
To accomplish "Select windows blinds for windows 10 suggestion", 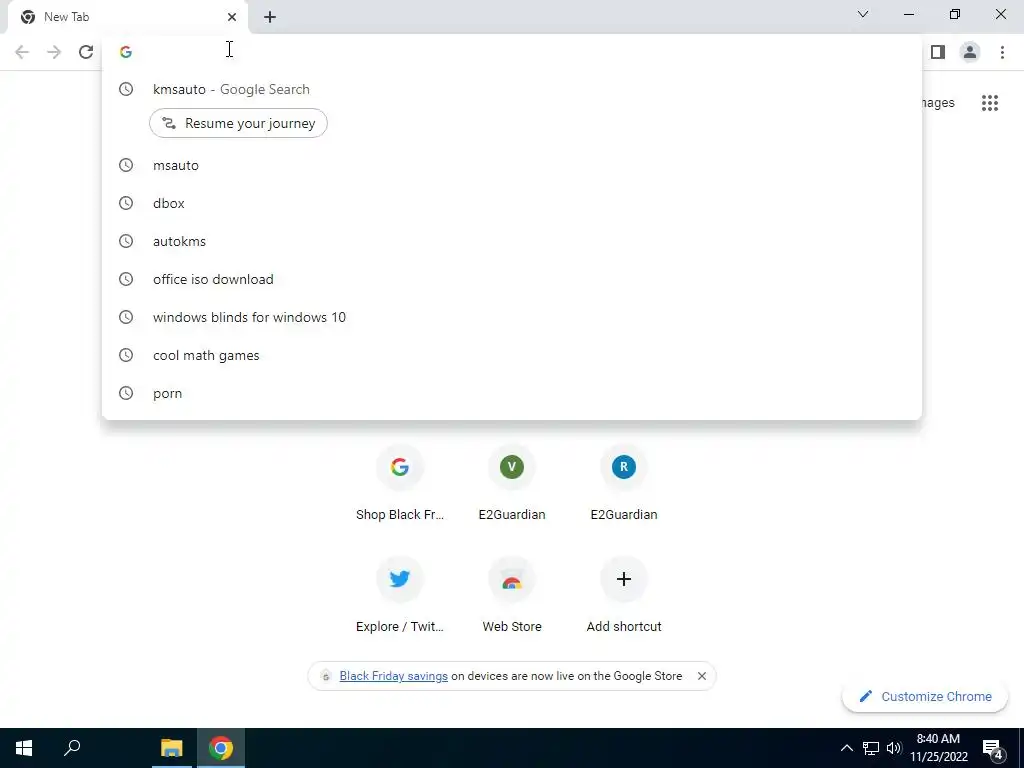I will click(x=512, y=317).
